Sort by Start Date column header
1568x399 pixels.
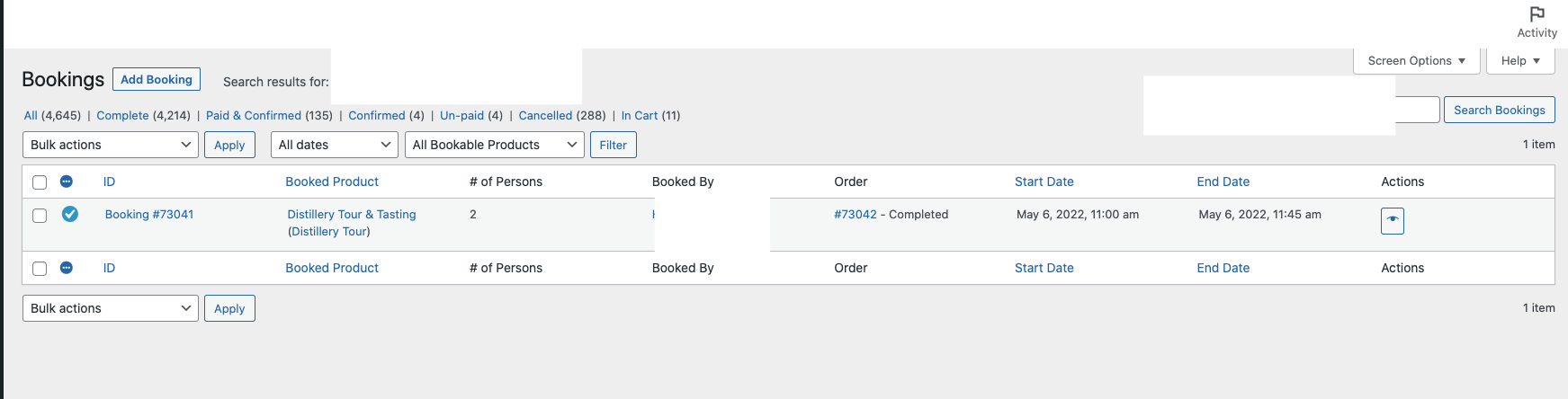tap(1044, 182)
